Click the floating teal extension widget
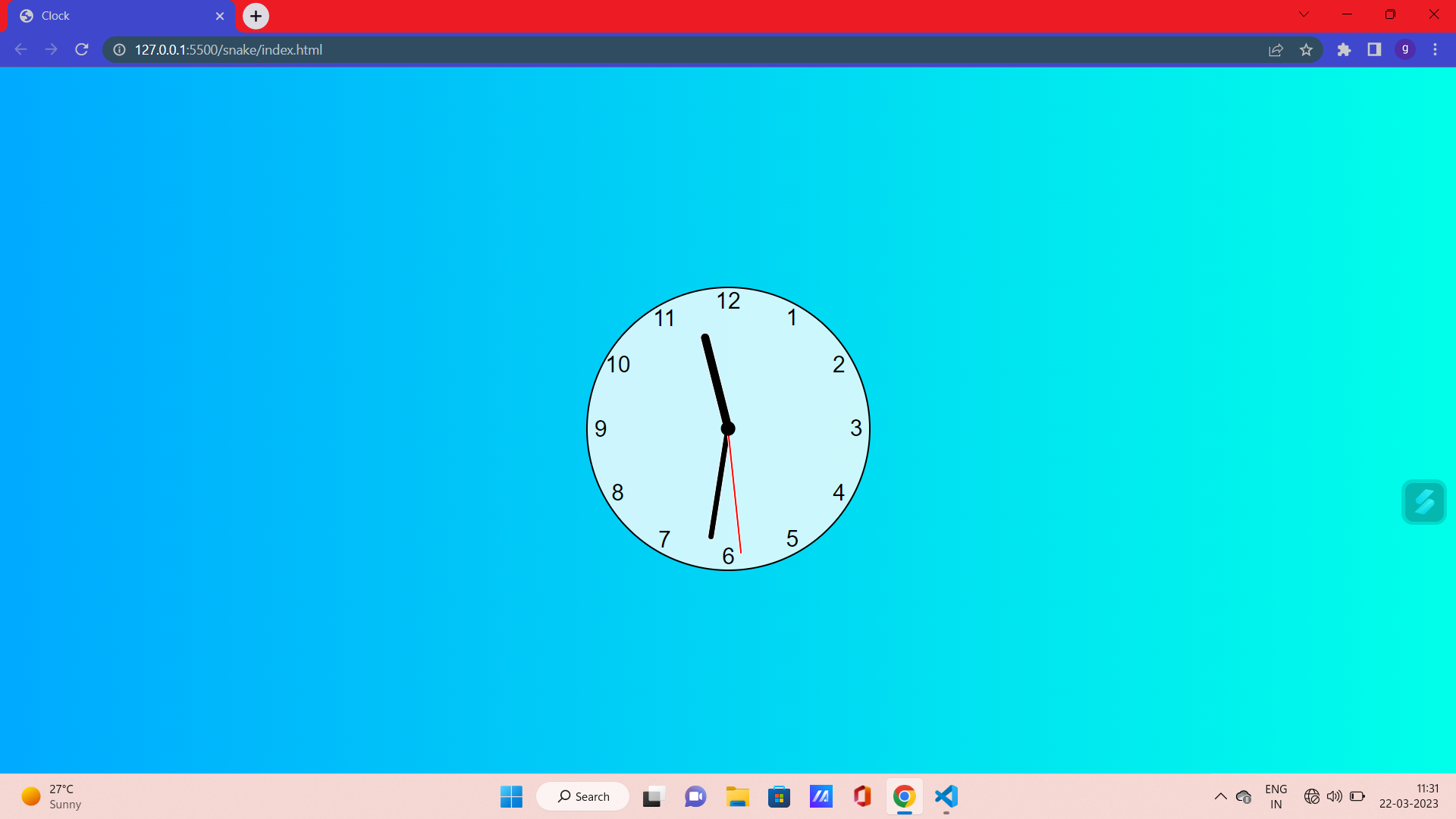 1423,502
